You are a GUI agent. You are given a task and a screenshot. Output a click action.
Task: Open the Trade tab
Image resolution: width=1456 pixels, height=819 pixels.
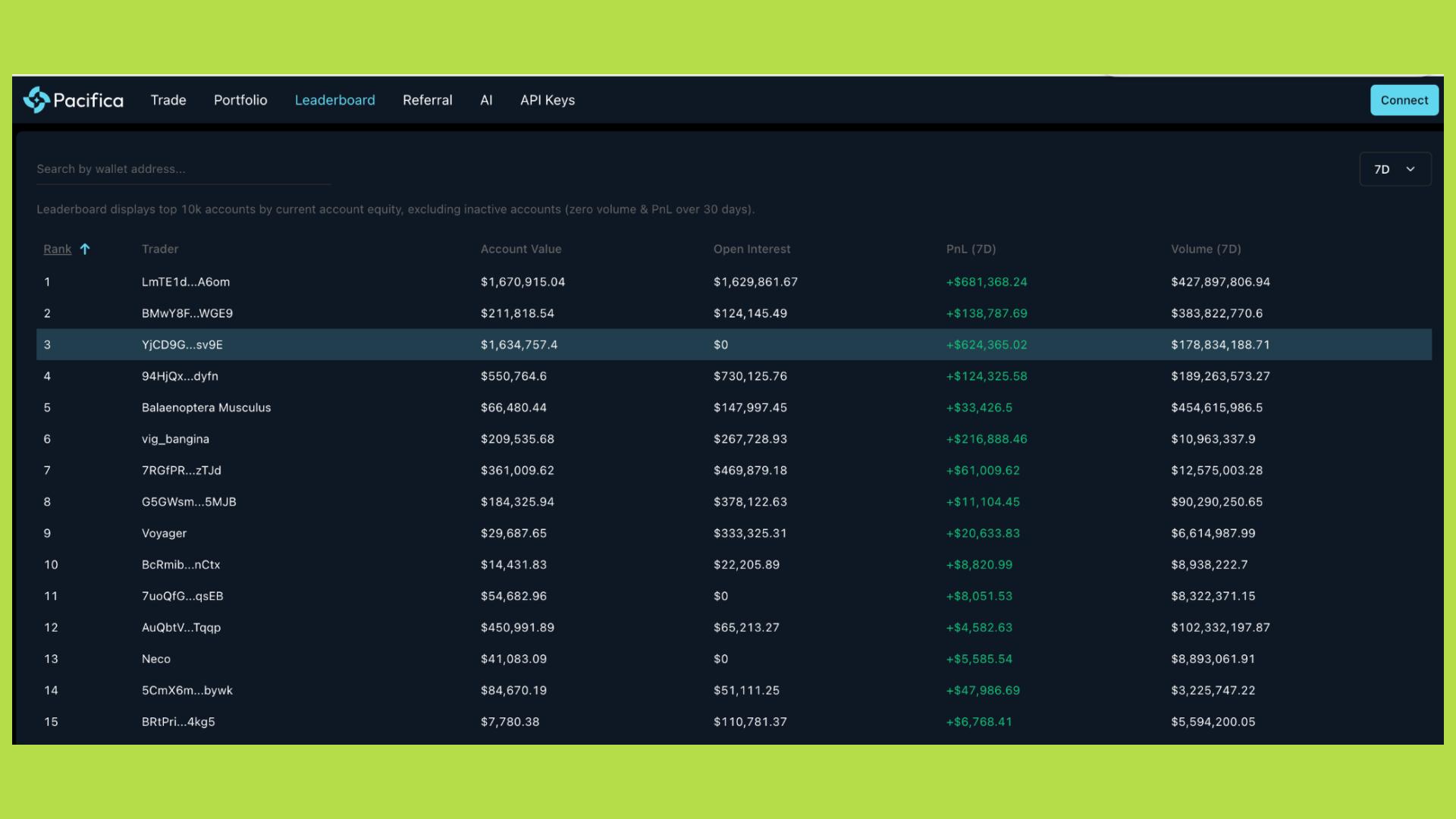[168, 100]
